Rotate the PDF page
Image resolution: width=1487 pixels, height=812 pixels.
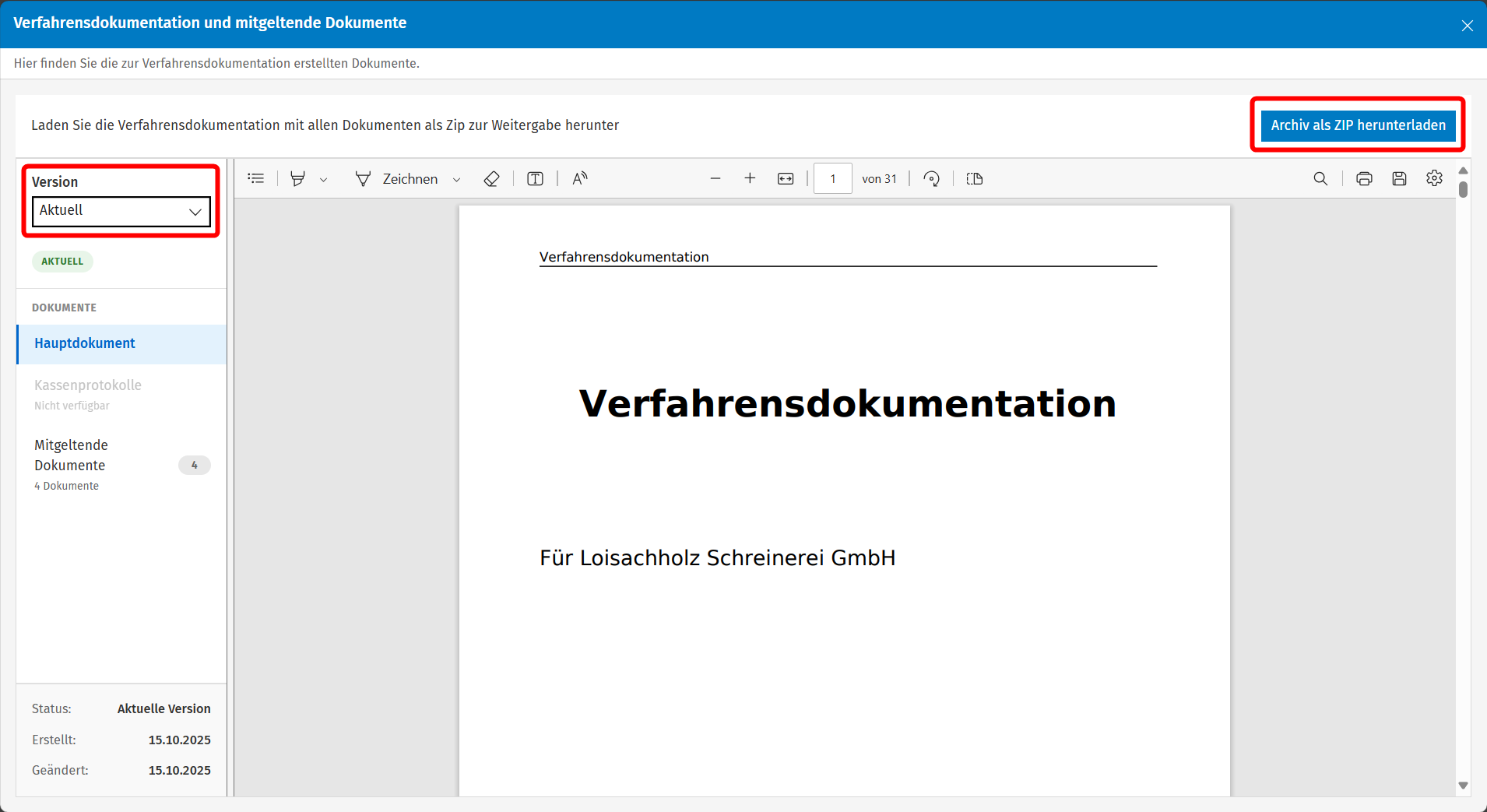(x=931, y=179)
